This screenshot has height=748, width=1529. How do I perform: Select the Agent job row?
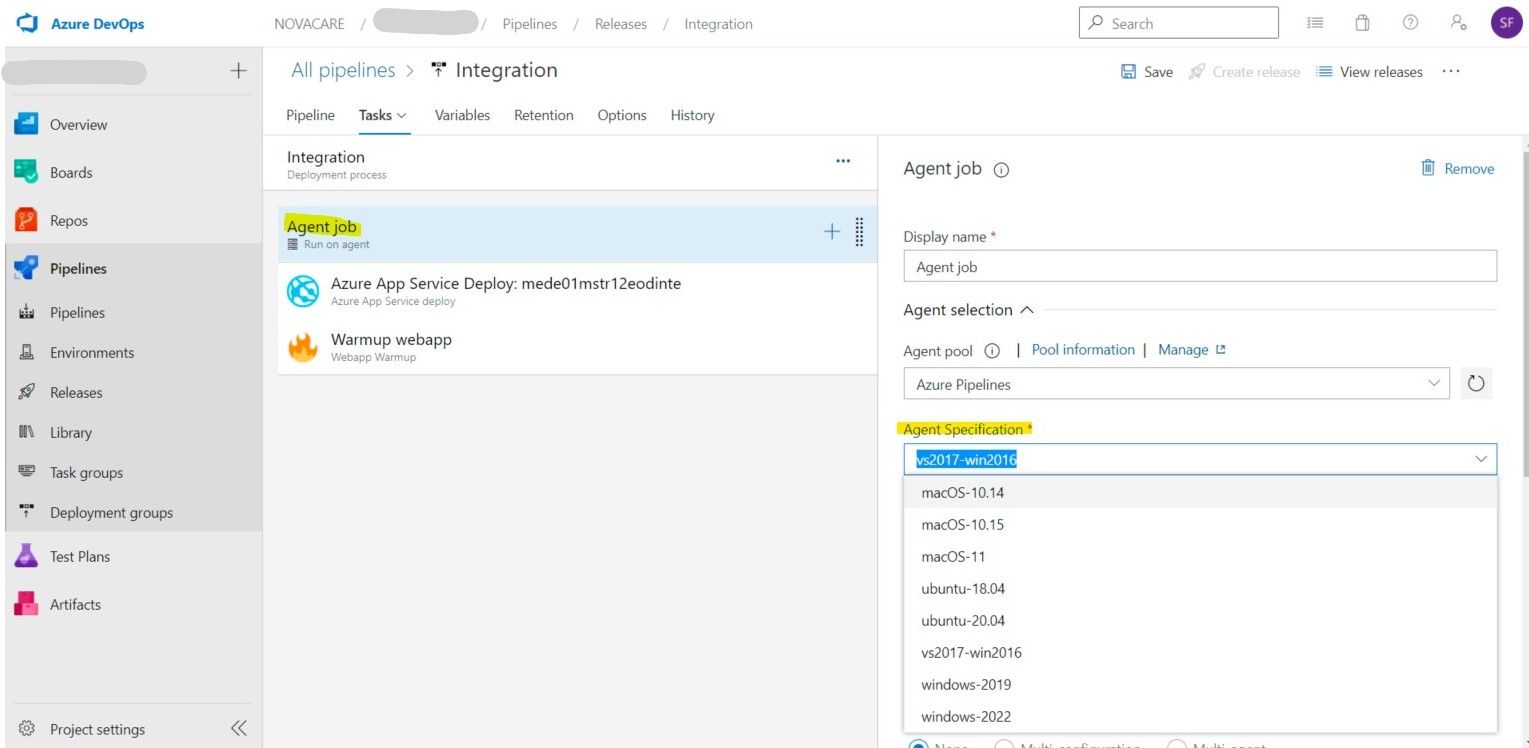577,234
